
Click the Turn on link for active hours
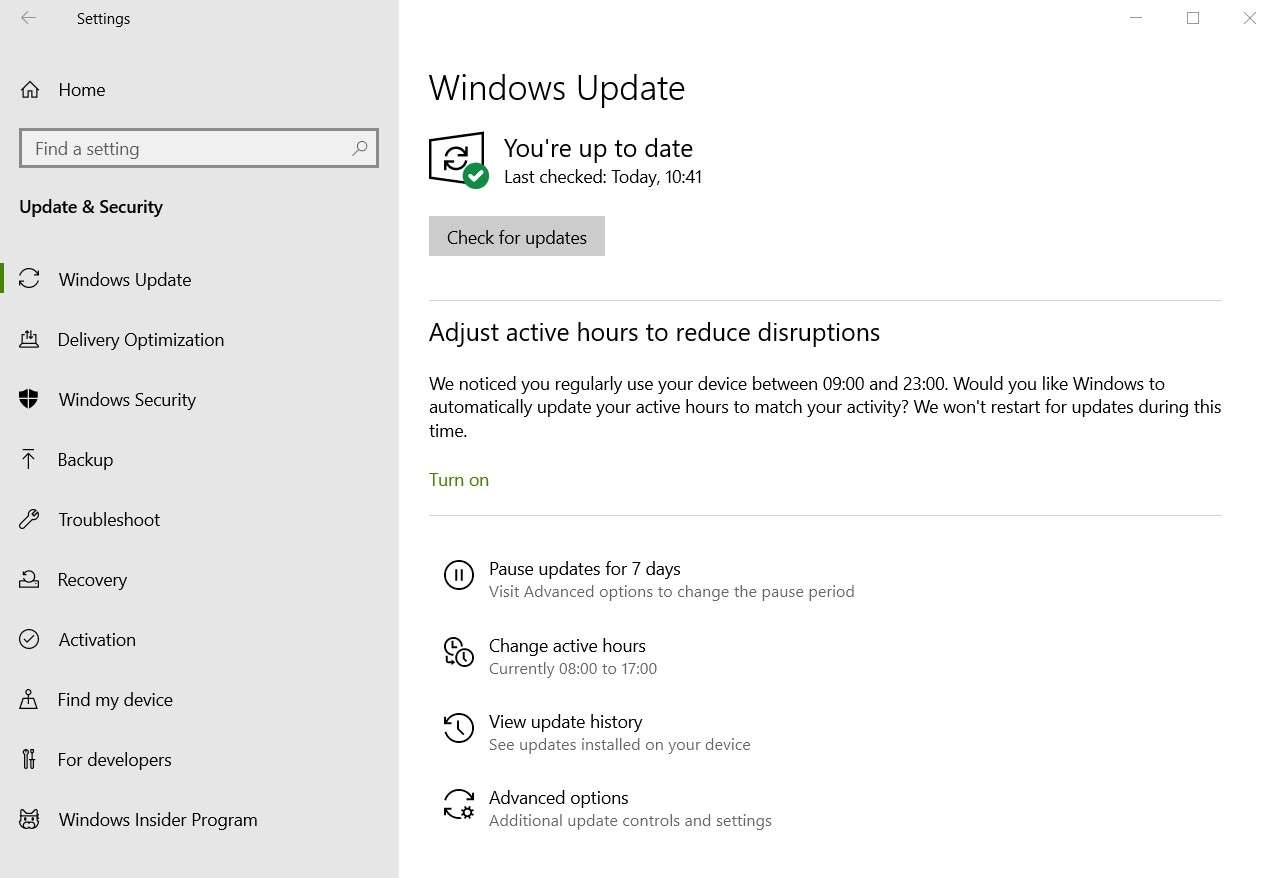point(459,480)
